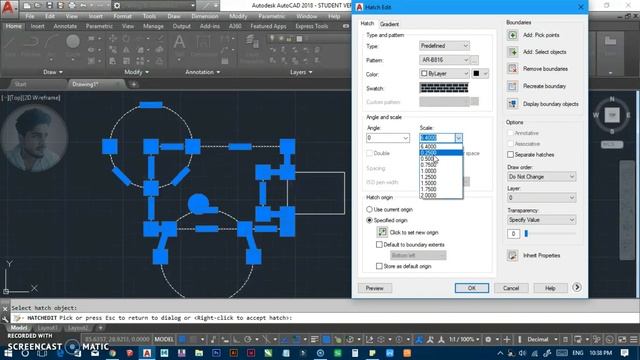Collapse the Scale dropdown arrow
The height and width of the screenshot is (360, 640).
click(458, 138)
